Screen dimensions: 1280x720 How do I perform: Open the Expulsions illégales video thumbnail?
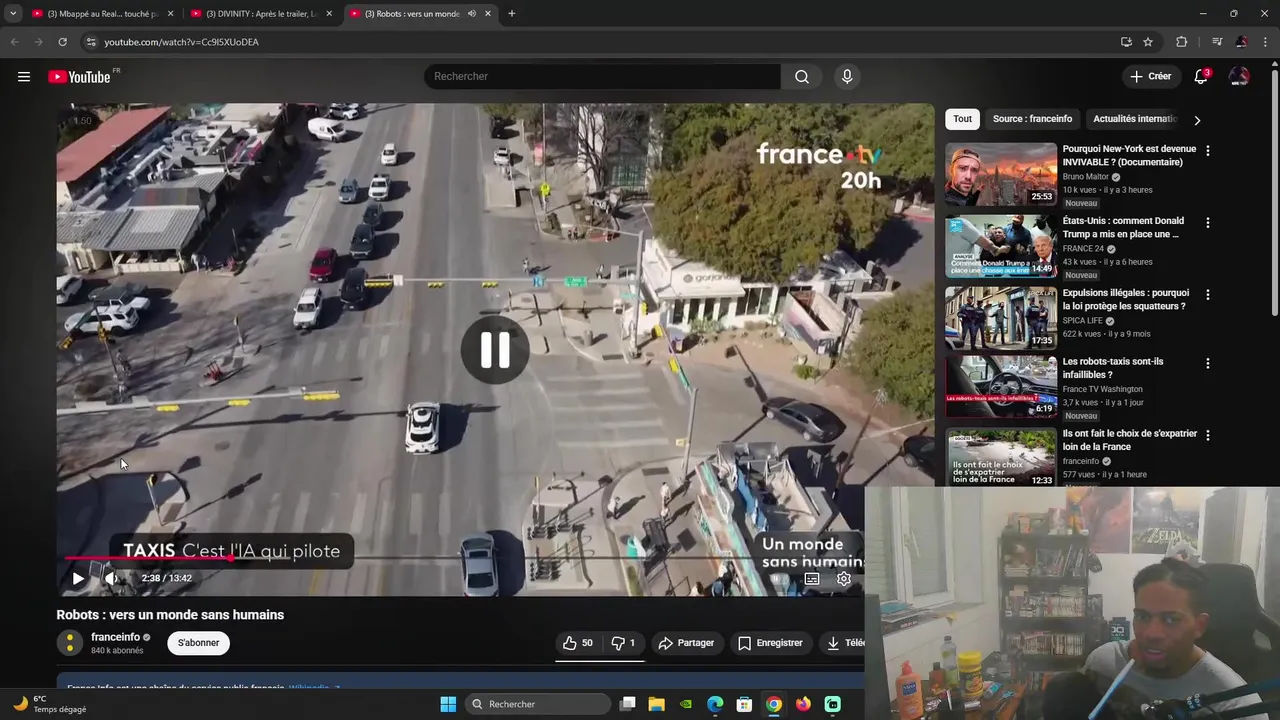[x=1001, y=318]
